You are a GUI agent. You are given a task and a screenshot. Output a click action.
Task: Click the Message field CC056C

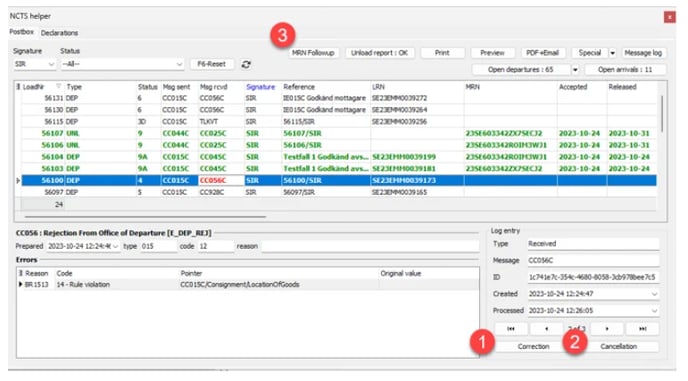(x=593, y=260)
